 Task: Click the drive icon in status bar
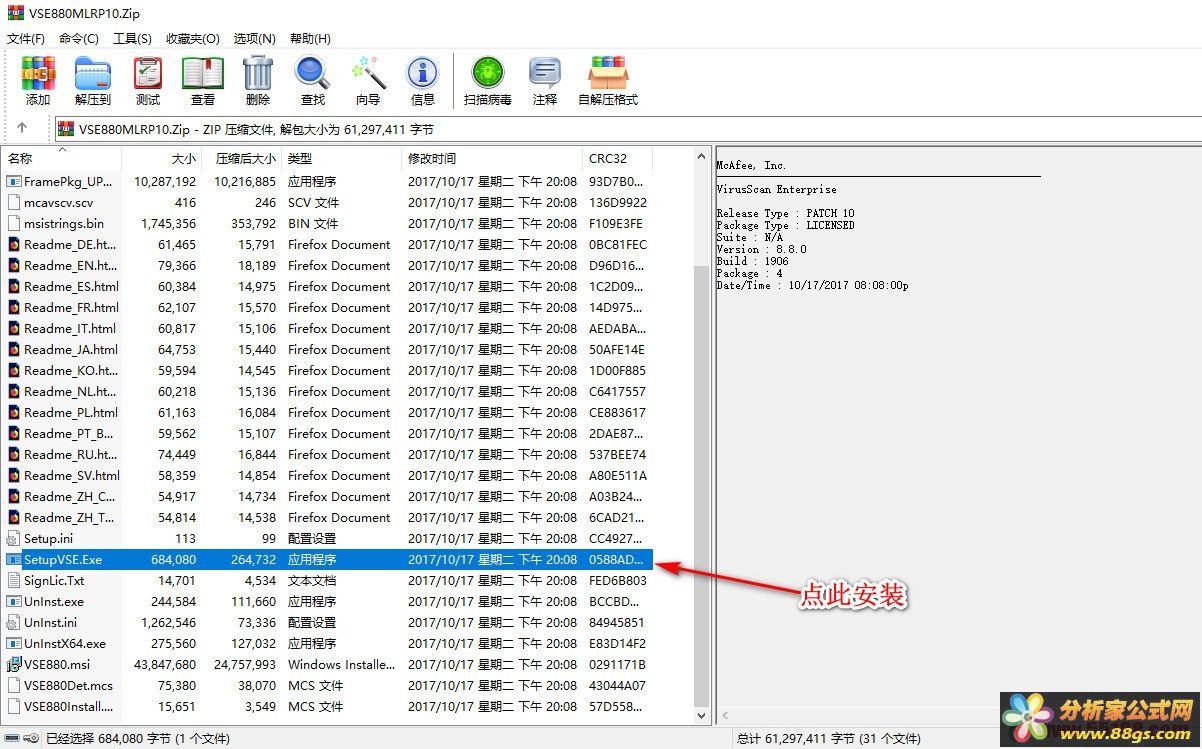coord(13,738)
